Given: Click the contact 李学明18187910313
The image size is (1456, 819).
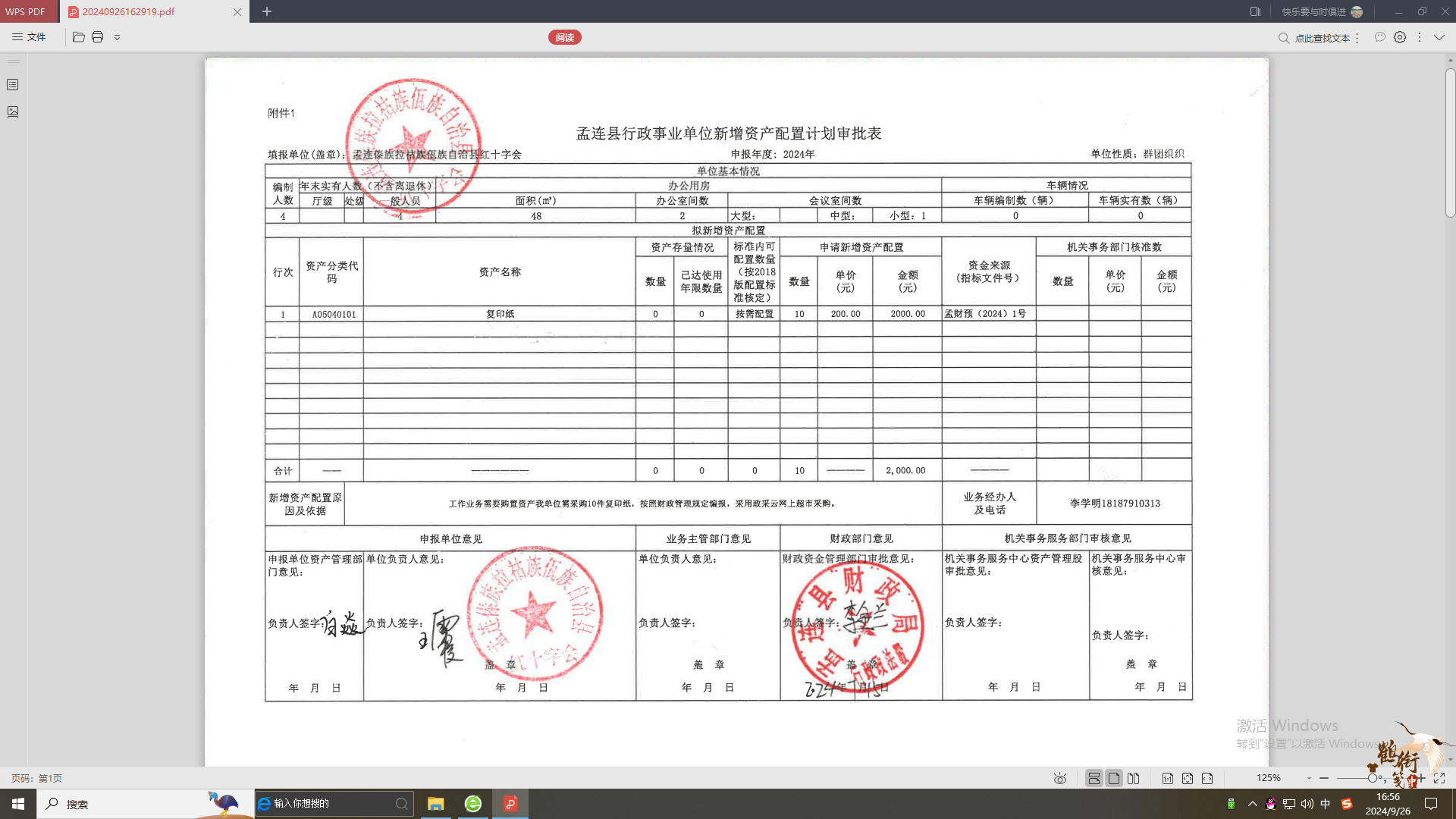Looking at the screenshot, I should point(1115,504).
